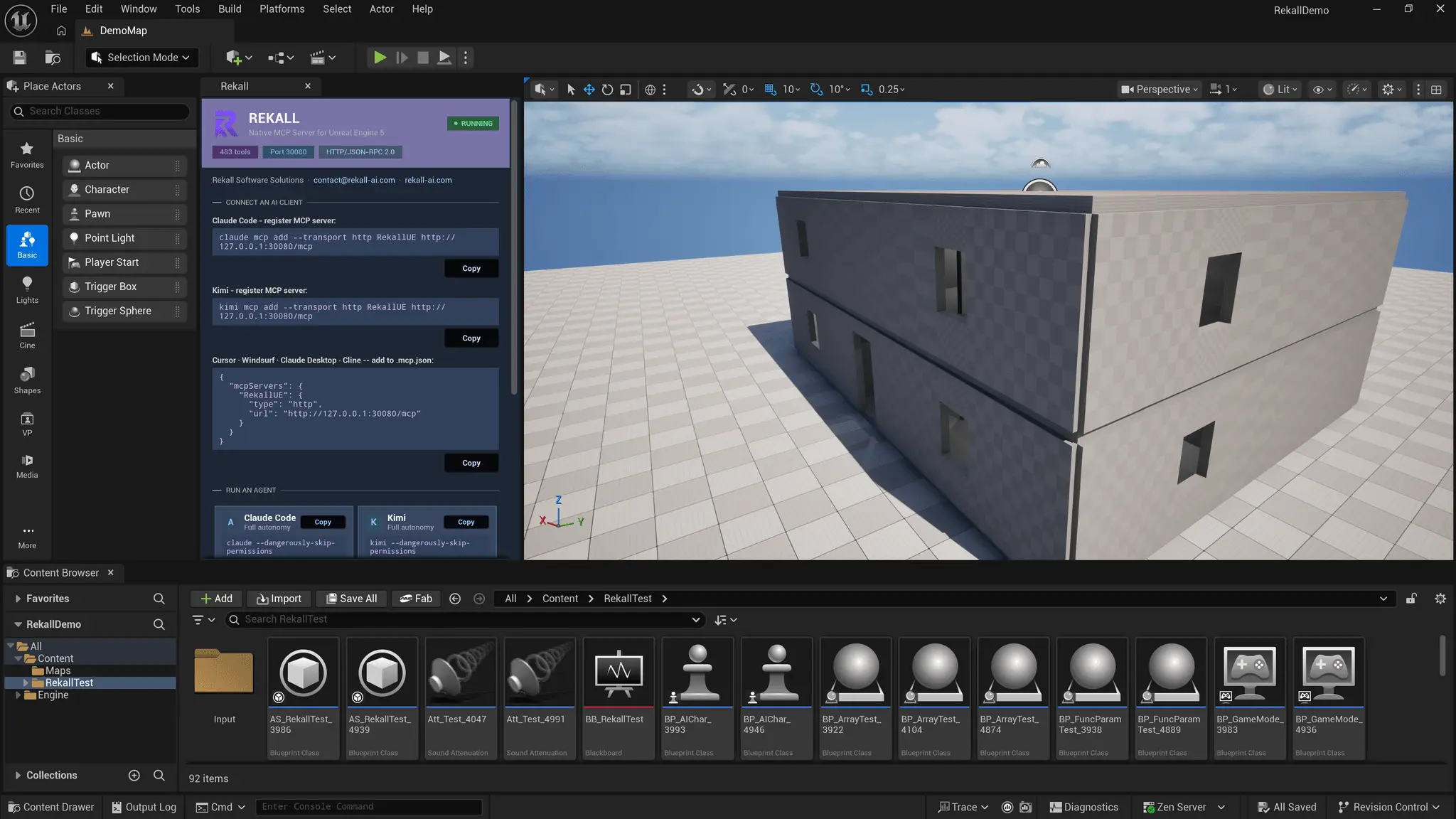Click Add in the Content Browser

pos(216,599)
